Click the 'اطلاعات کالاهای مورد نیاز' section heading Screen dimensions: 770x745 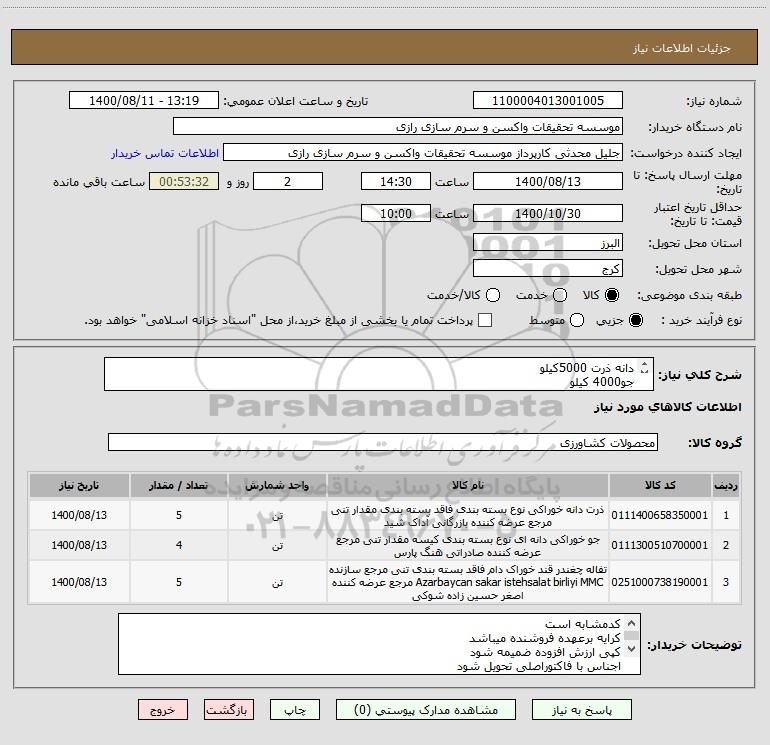click(668, 407)
